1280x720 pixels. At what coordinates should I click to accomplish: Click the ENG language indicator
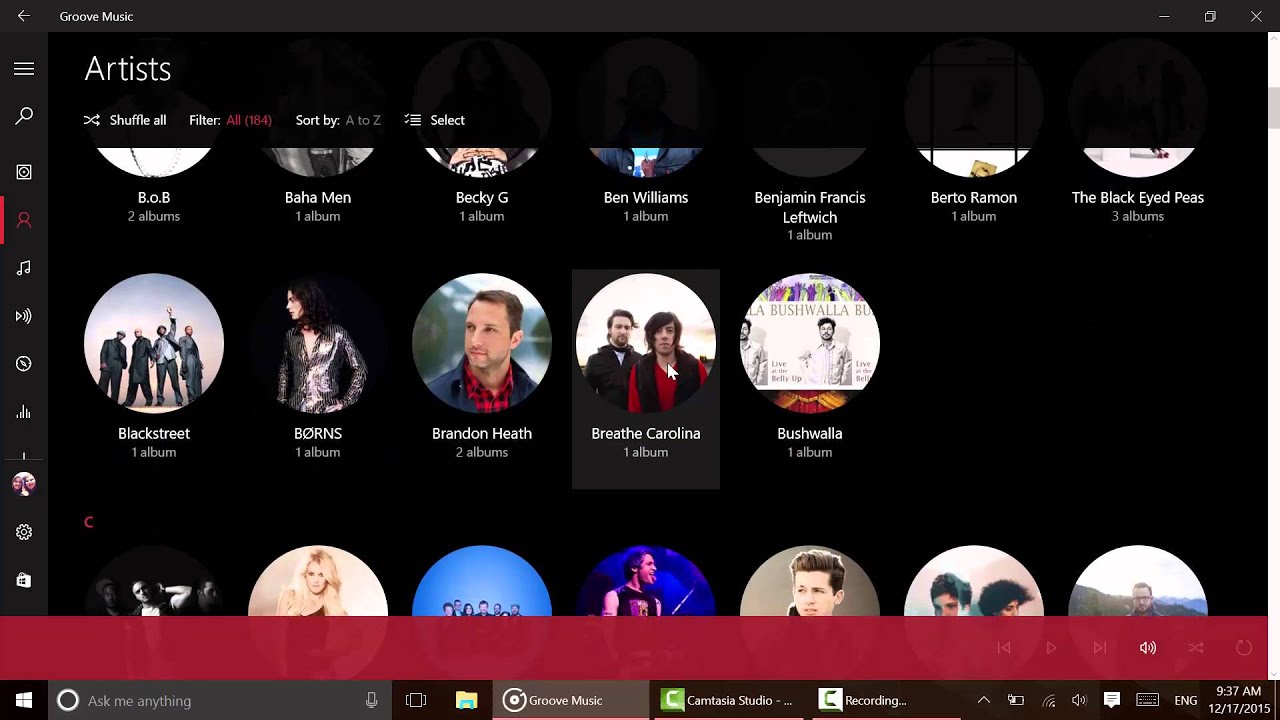[1186, 700]
